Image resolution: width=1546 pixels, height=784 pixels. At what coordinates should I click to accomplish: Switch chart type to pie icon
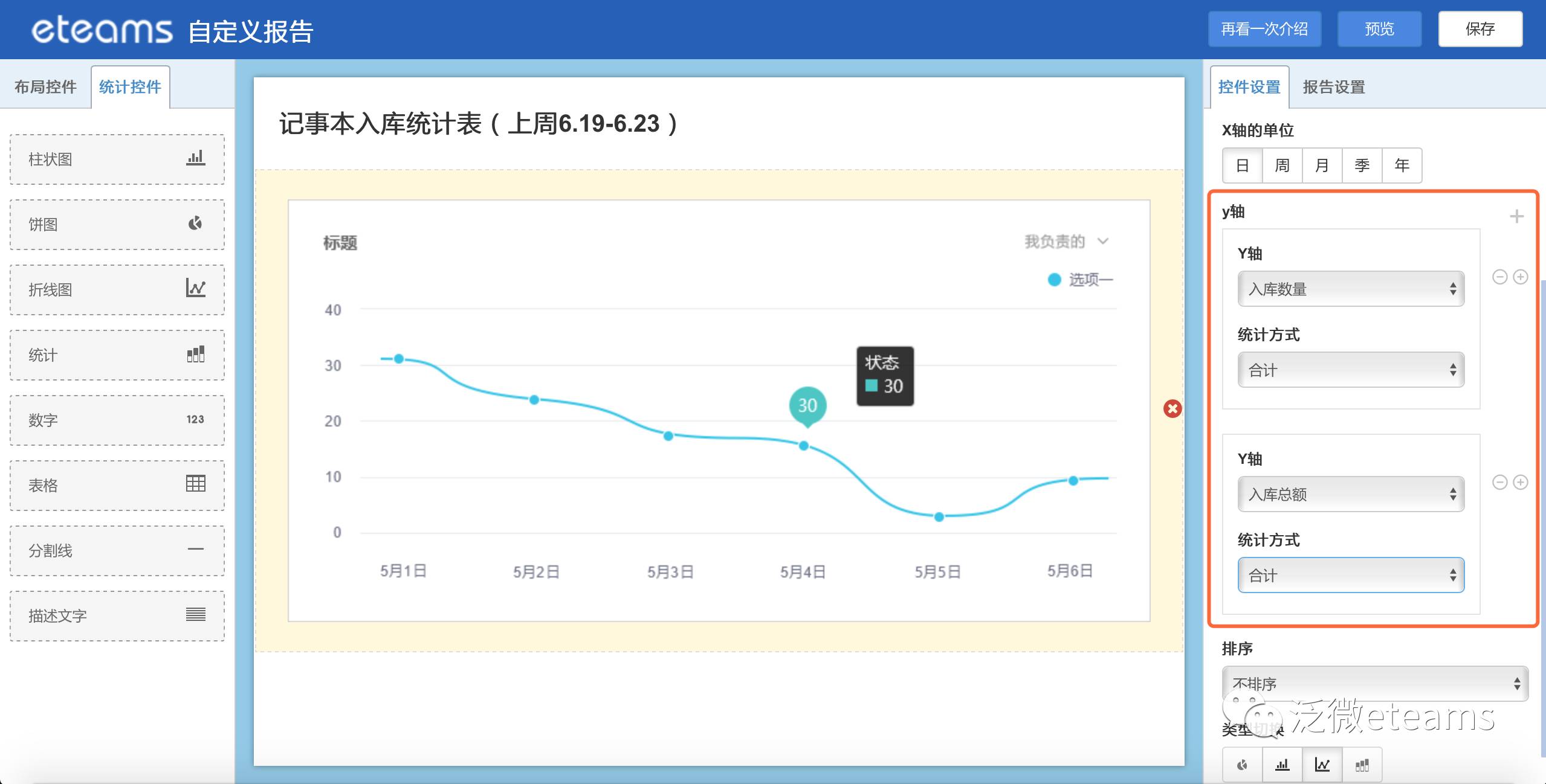click(1242, 765)
